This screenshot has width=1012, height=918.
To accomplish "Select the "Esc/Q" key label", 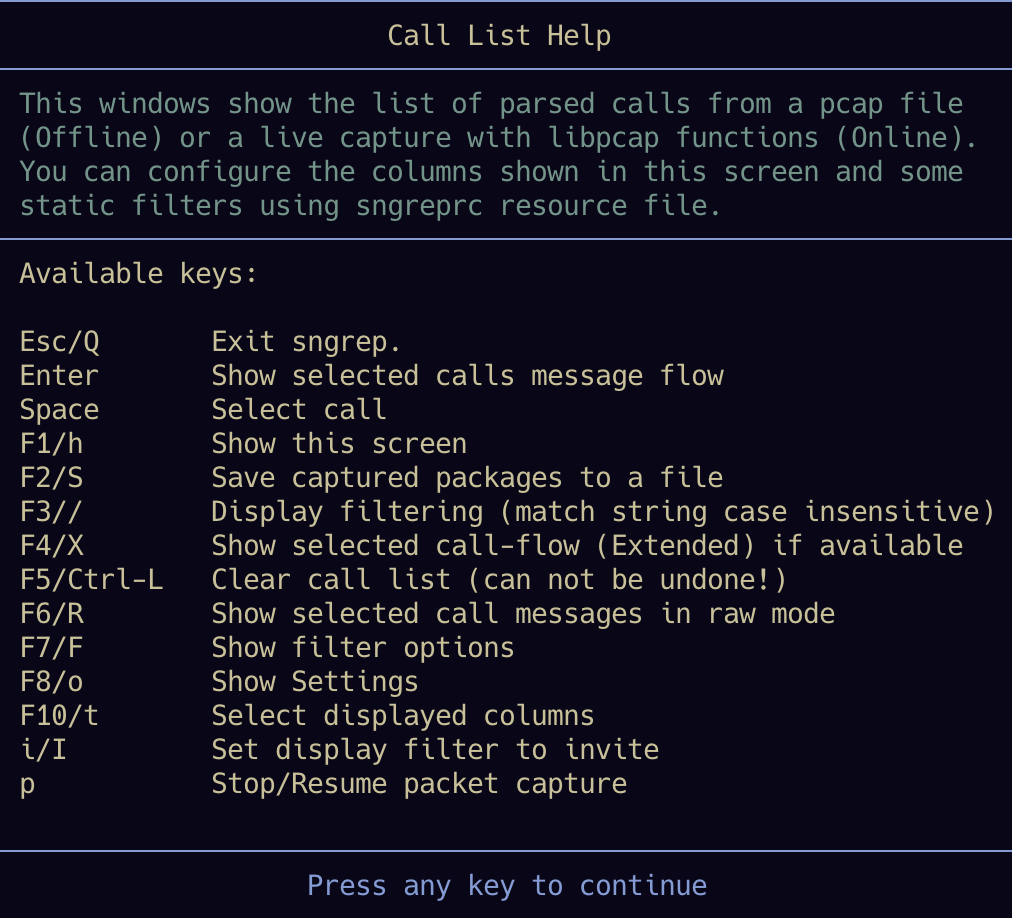I will 59,342.
